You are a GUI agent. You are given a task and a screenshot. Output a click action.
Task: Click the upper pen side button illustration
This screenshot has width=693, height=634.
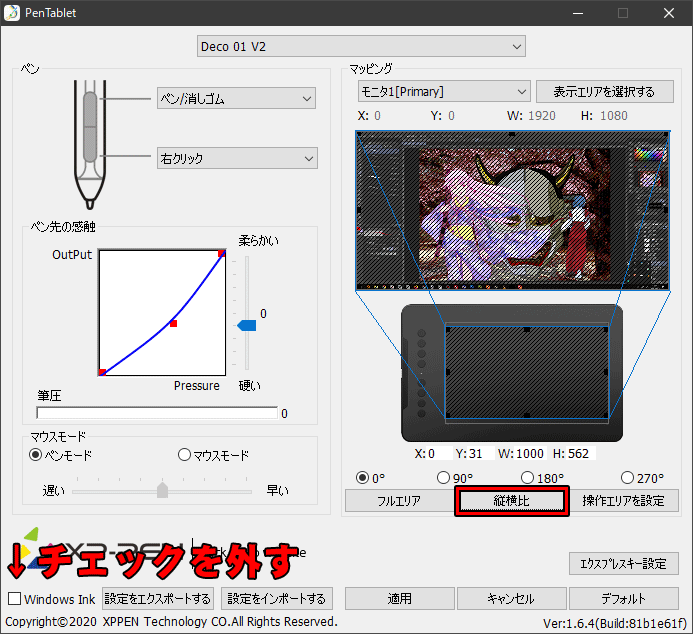pyautogui.click(x=90, y=109)
